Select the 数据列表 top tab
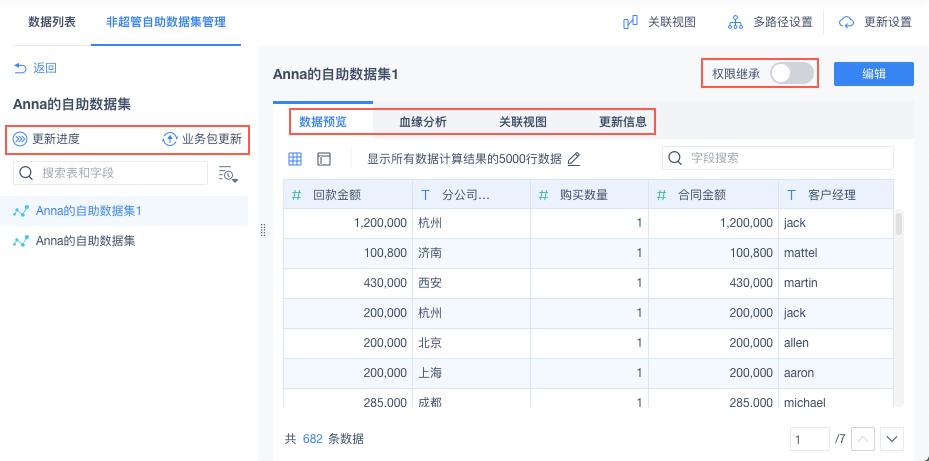The image size is (929, 461). click(50, 22)
